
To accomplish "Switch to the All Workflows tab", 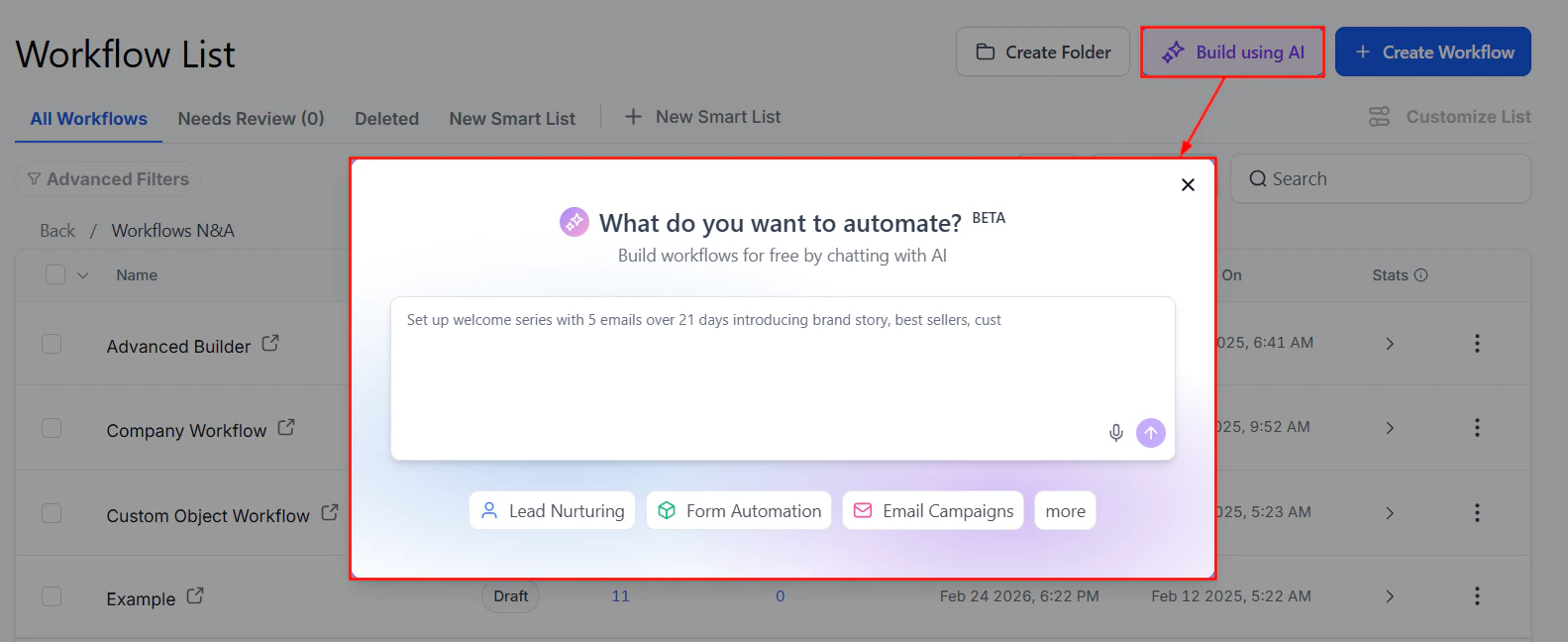I will pyautogui.click(x=88, y=119).
